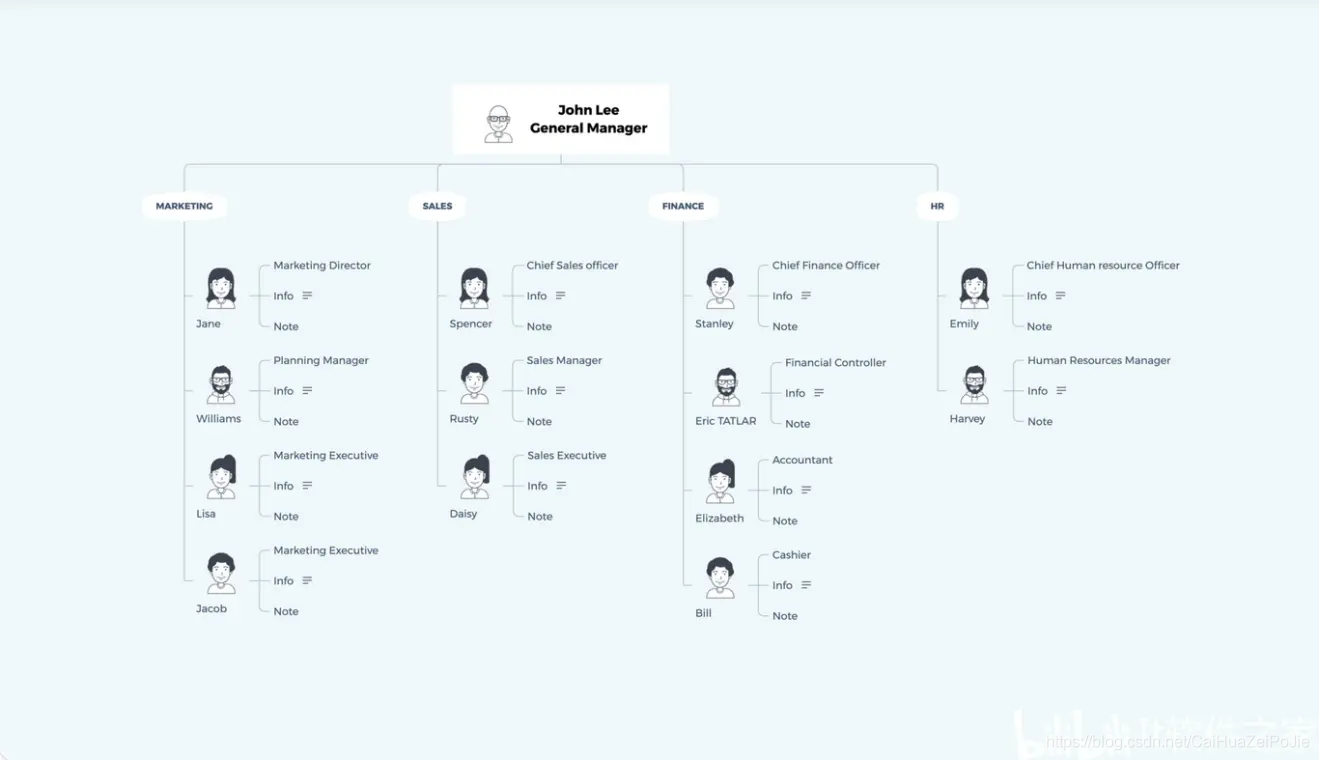
Task: Open note icon beside Chief Sales officer Info
Action: [560, 296]
